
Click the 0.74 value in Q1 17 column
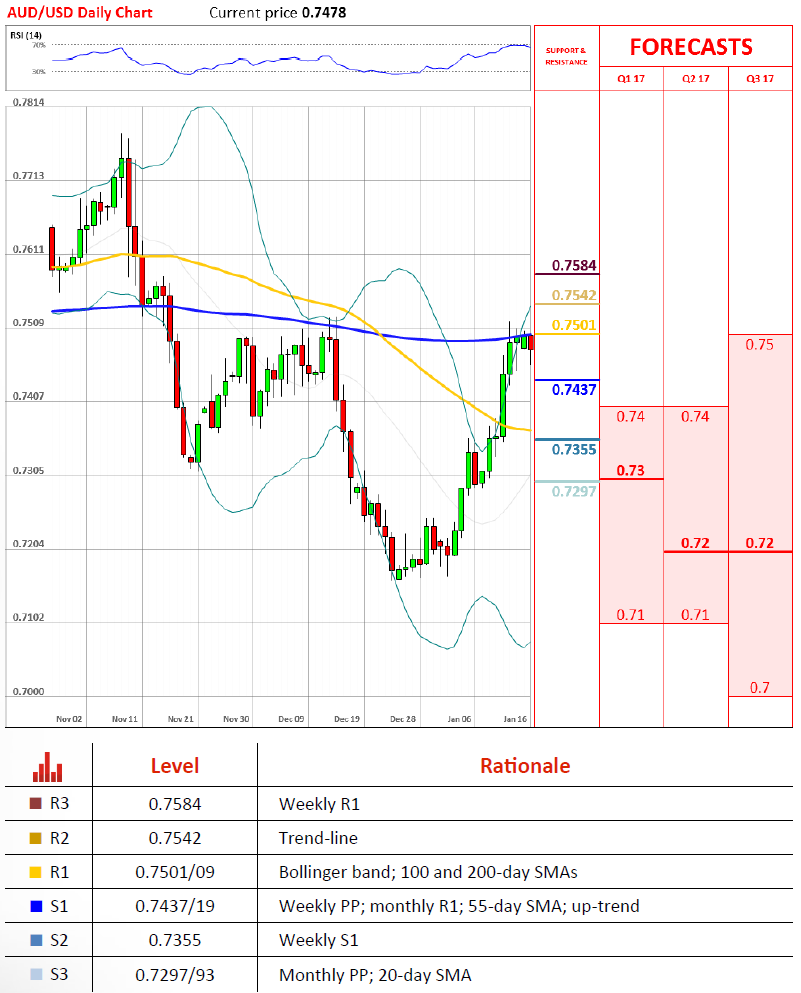(631, 416)
